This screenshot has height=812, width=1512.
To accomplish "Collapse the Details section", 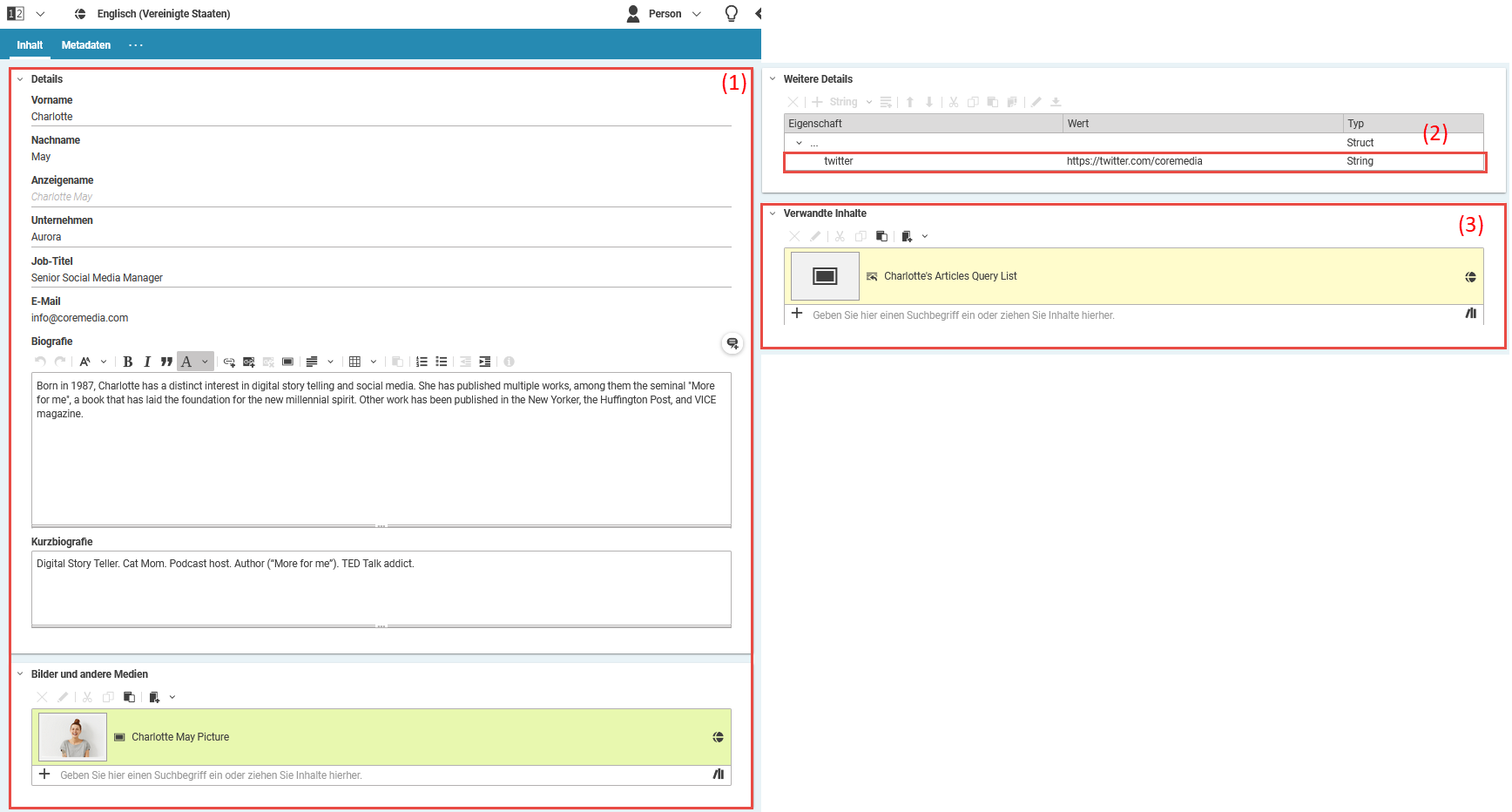I will pyautogui.click(x=20, y=79).
